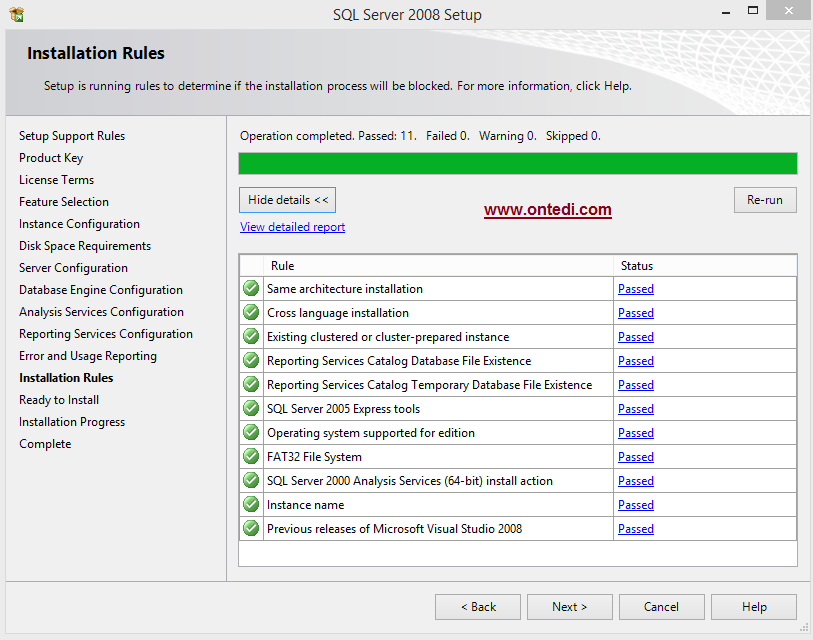Select Database Engine Configuration step
The width and height of the screenshot is (813, 640).
[101, 290]
